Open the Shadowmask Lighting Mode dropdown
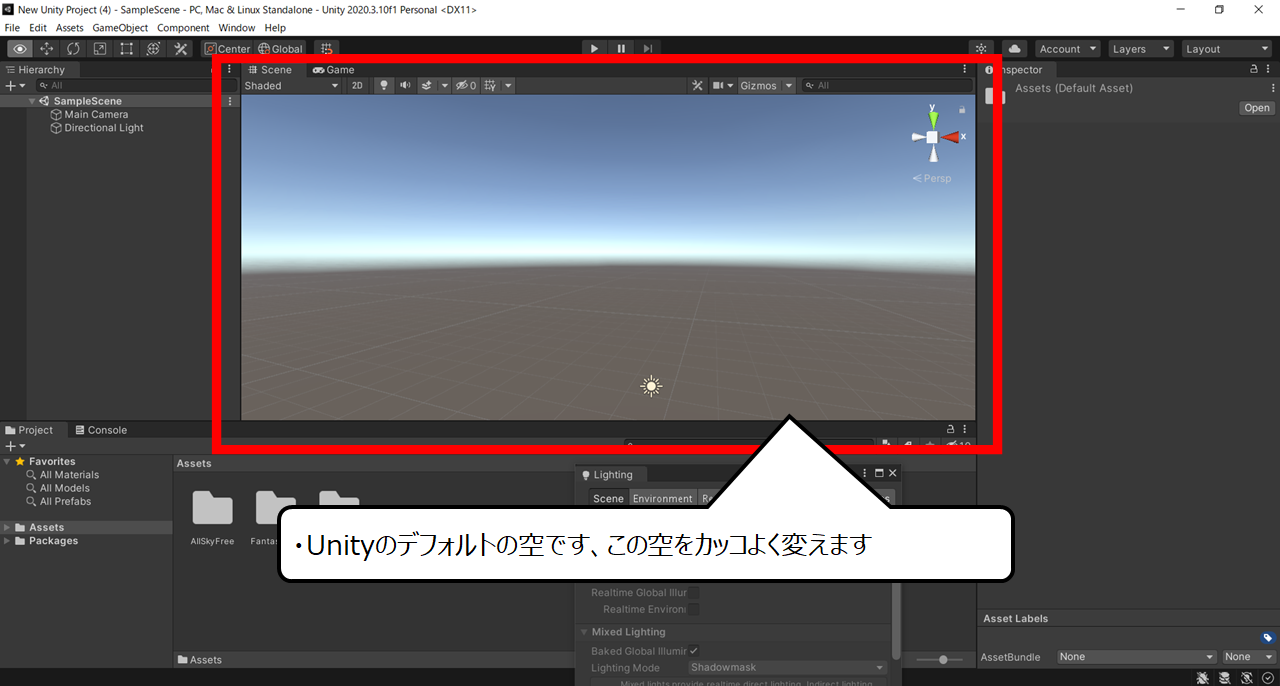This screenshot has width=1280, height=686. (788, 668)
